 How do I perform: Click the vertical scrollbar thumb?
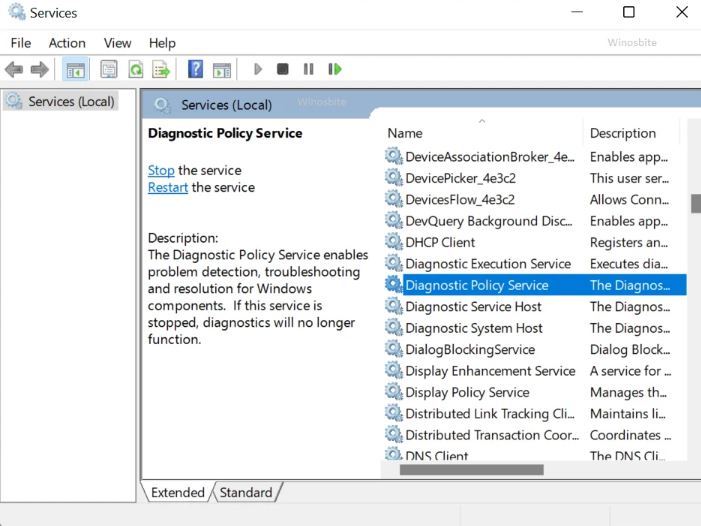click(x=696, y=203)
